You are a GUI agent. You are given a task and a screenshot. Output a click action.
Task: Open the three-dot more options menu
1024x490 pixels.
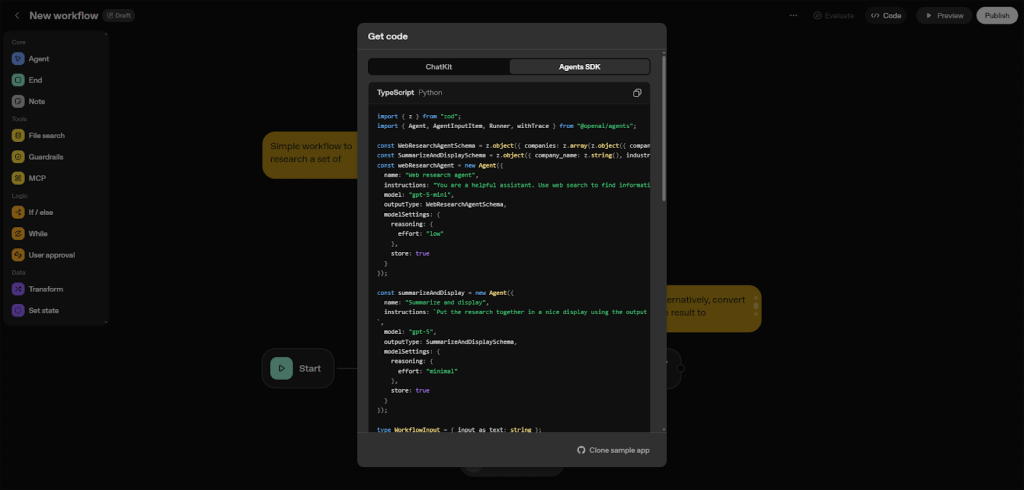793,16
